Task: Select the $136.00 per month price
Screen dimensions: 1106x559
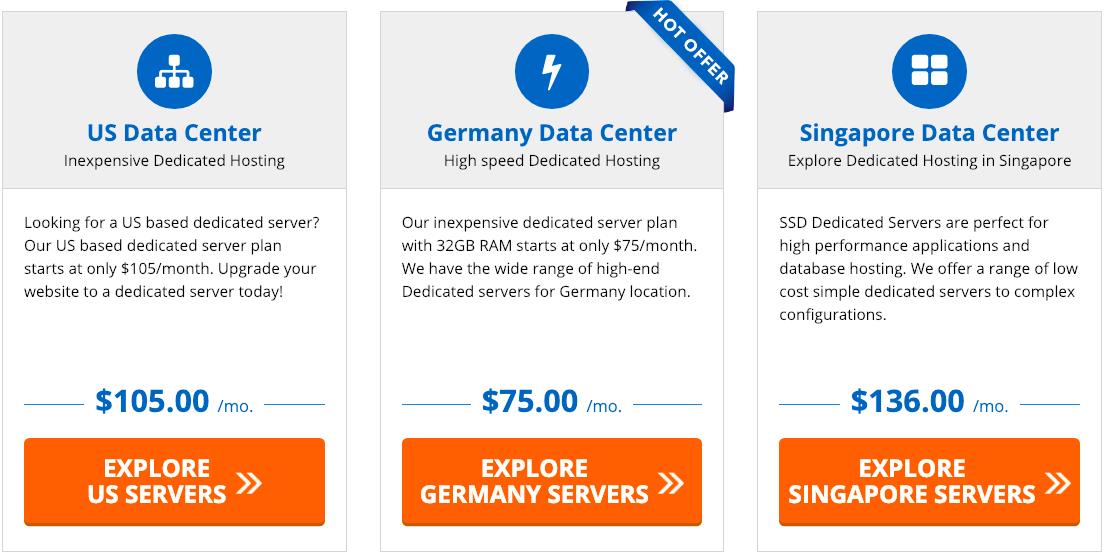Action: (929, 402)
